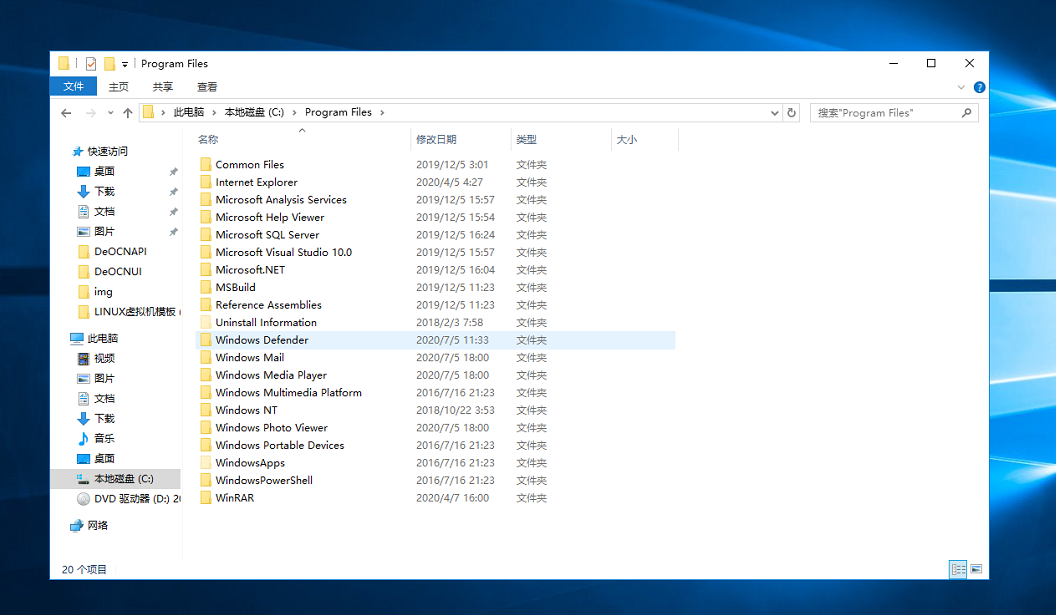Switch to details view in status bar
This screenshot has height=615, width=1056.
point(959,569)
